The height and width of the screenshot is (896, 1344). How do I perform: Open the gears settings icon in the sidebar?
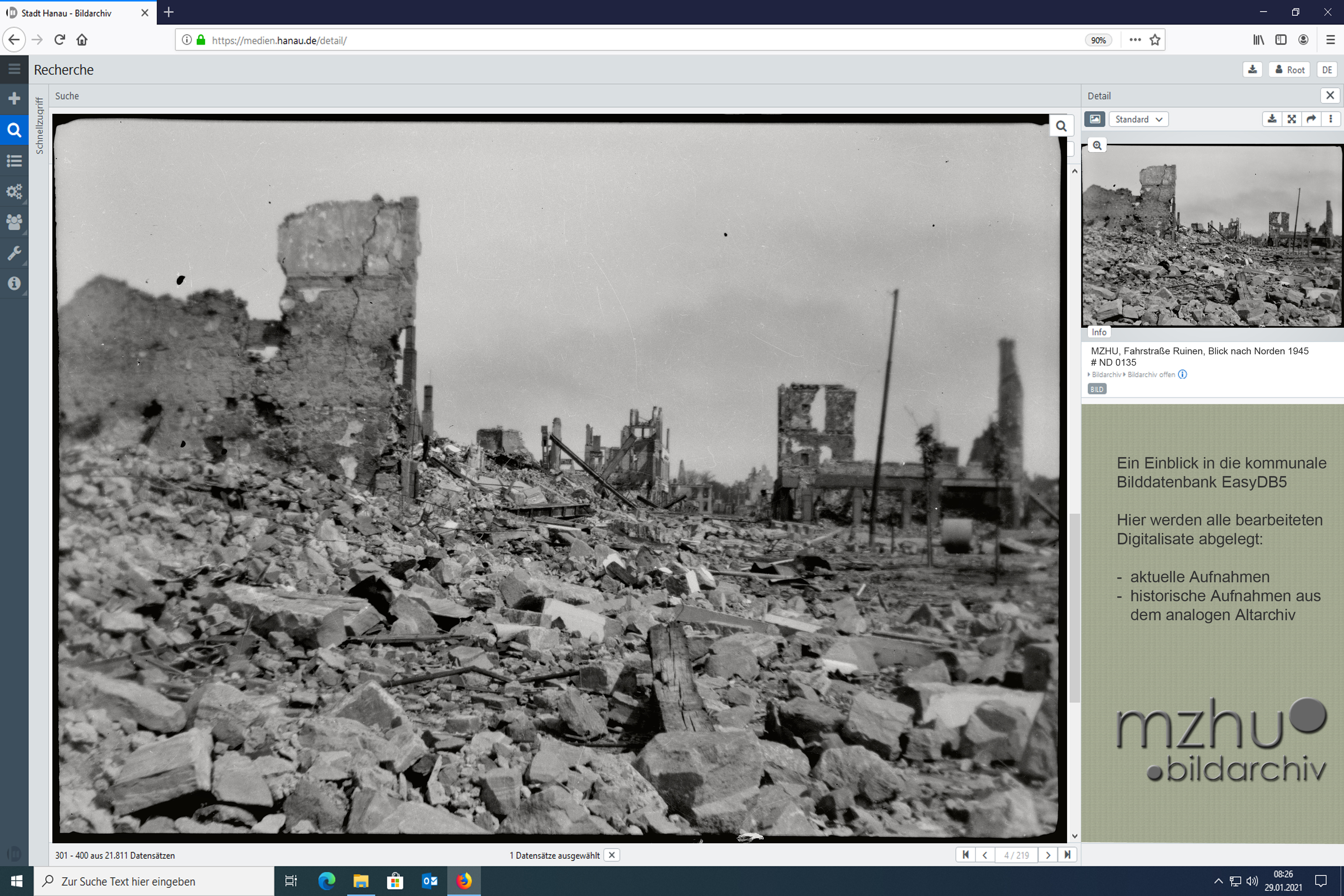tap(14, 191)
